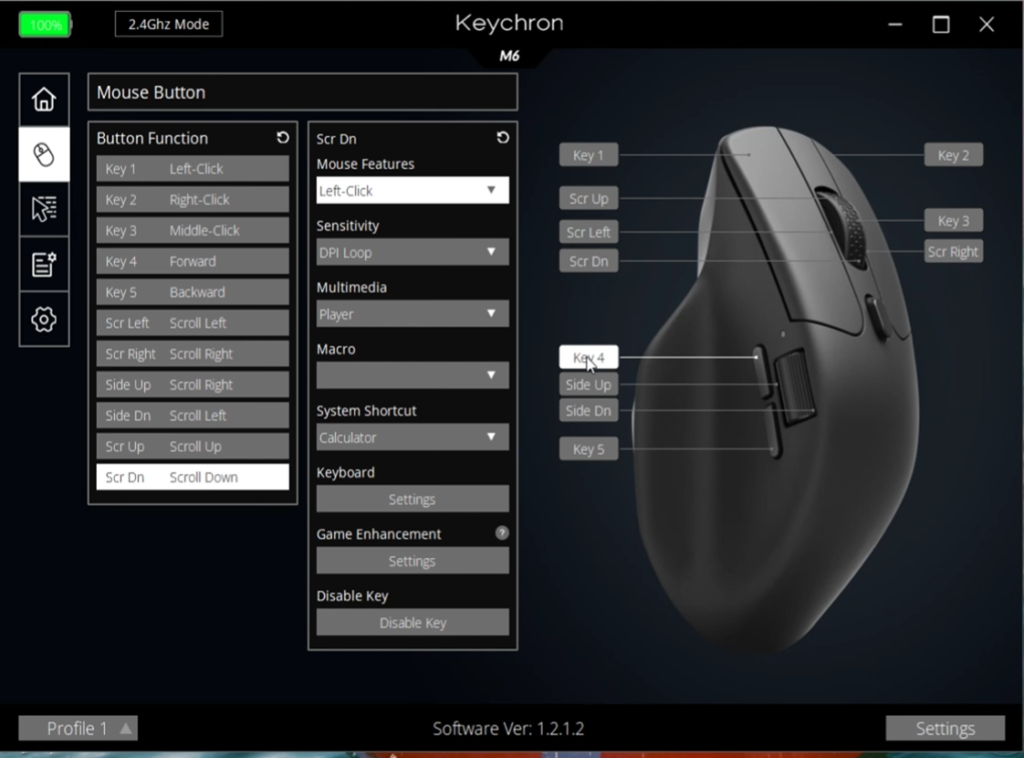1024x758 pixels.
Task: Click the M6 model tab
Action: coord(509,56)
